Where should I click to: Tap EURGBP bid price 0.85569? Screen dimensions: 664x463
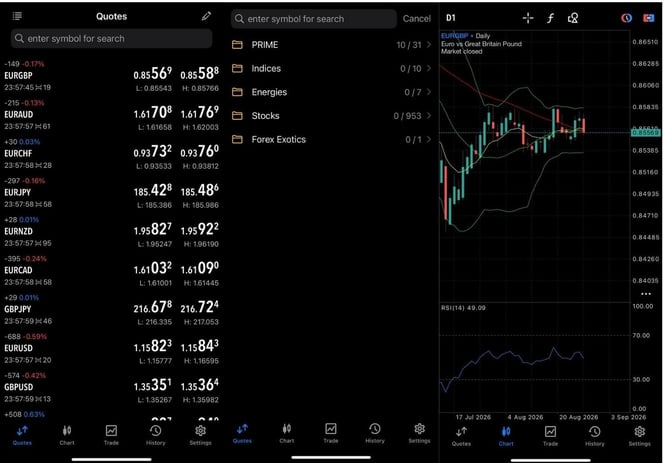click(152, 74)
